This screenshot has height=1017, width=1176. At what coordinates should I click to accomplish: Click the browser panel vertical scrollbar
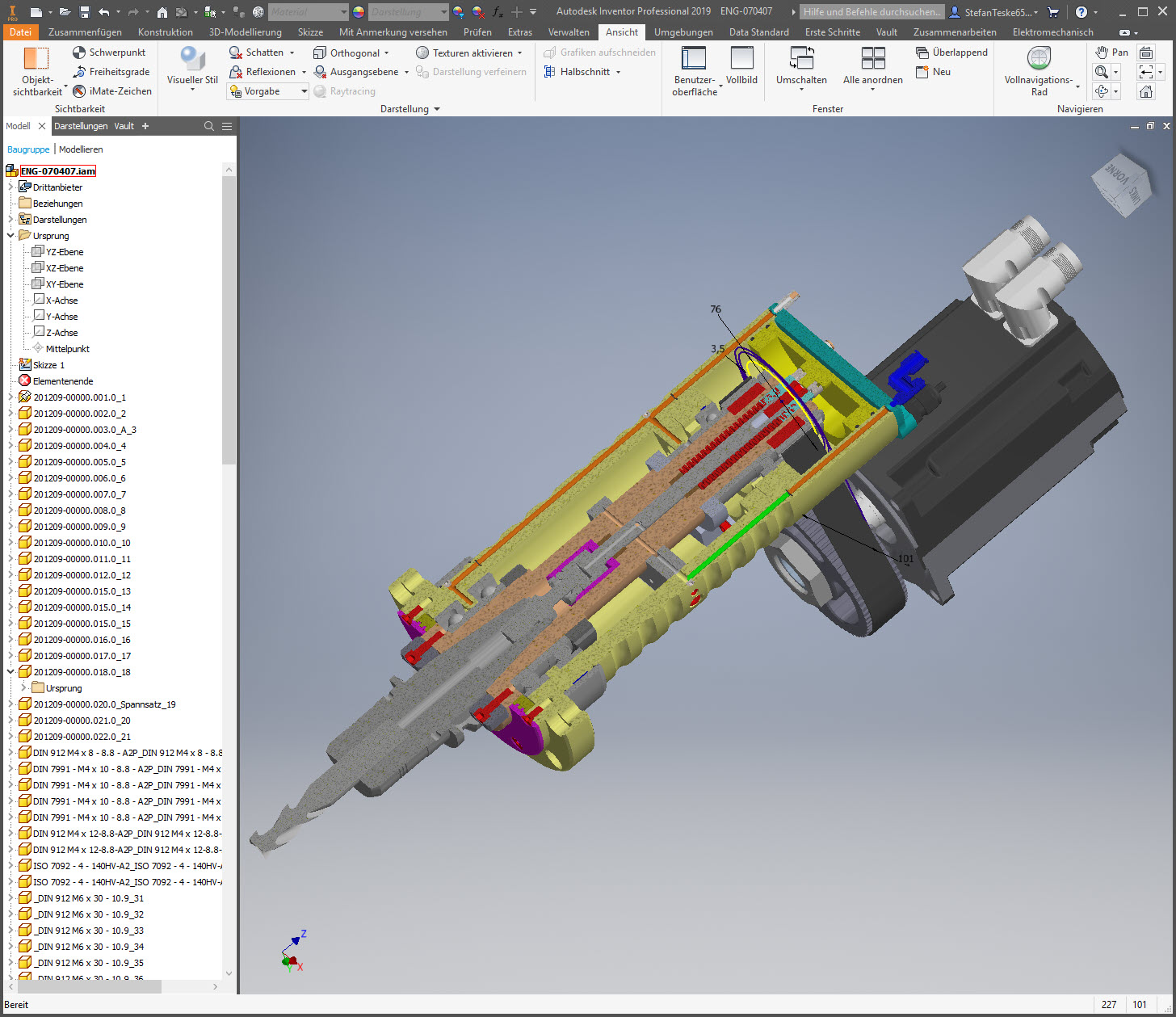pos(229,321)
